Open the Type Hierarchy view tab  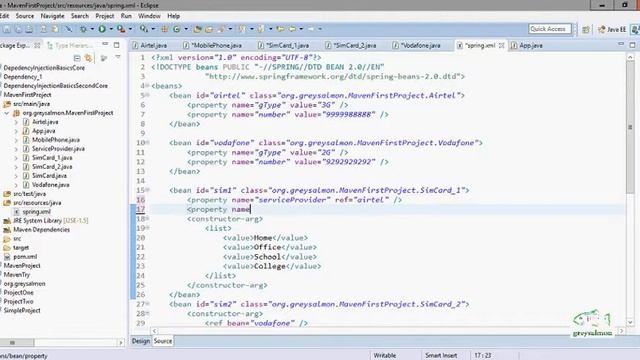coord(70,45)
